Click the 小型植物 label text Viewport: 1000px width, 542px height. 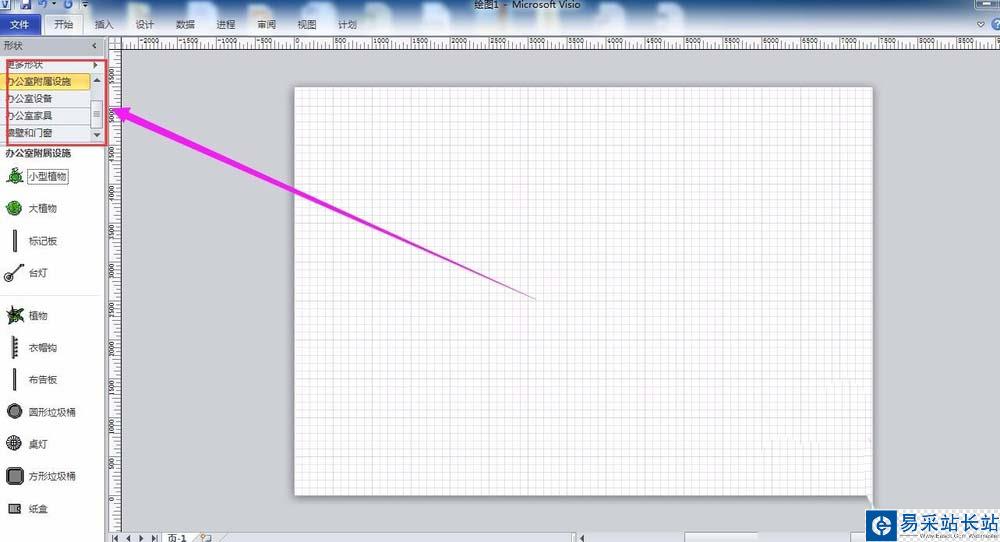point(47,177)
